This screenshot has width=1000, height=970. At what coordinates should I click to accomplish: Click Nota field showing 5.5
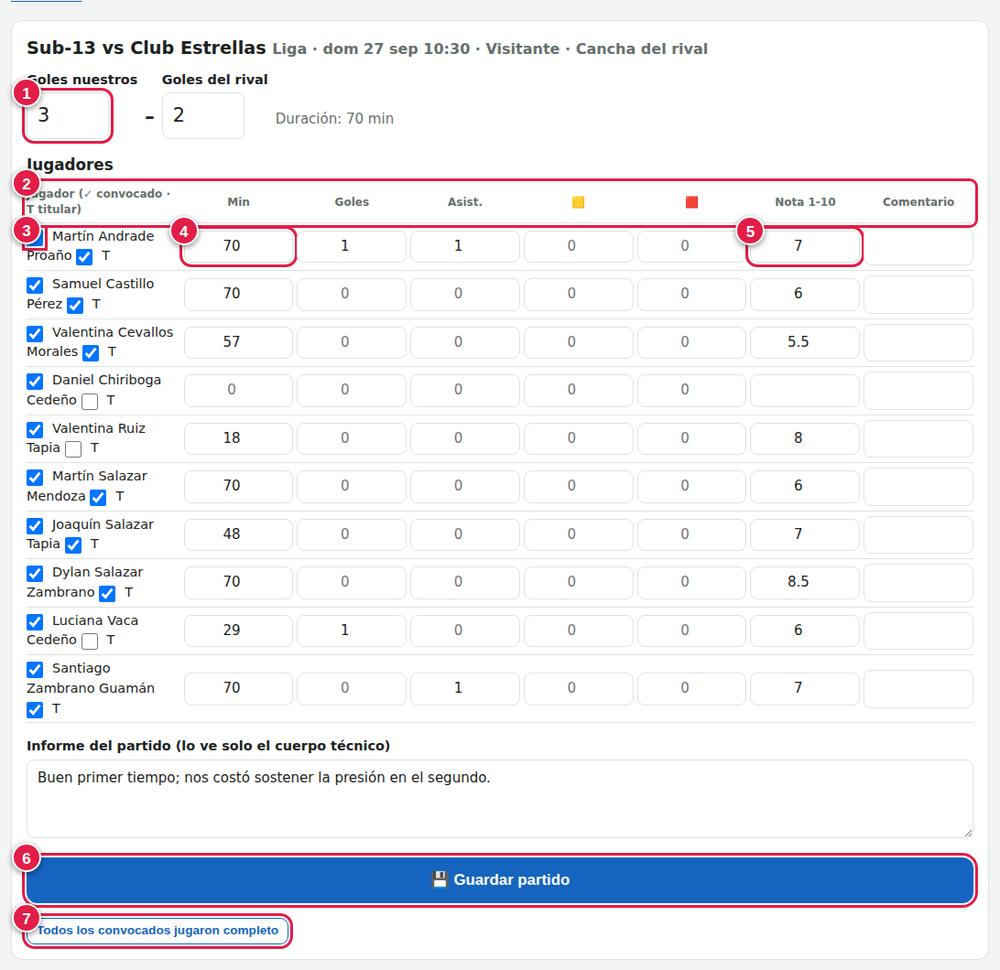coord(805,342)
